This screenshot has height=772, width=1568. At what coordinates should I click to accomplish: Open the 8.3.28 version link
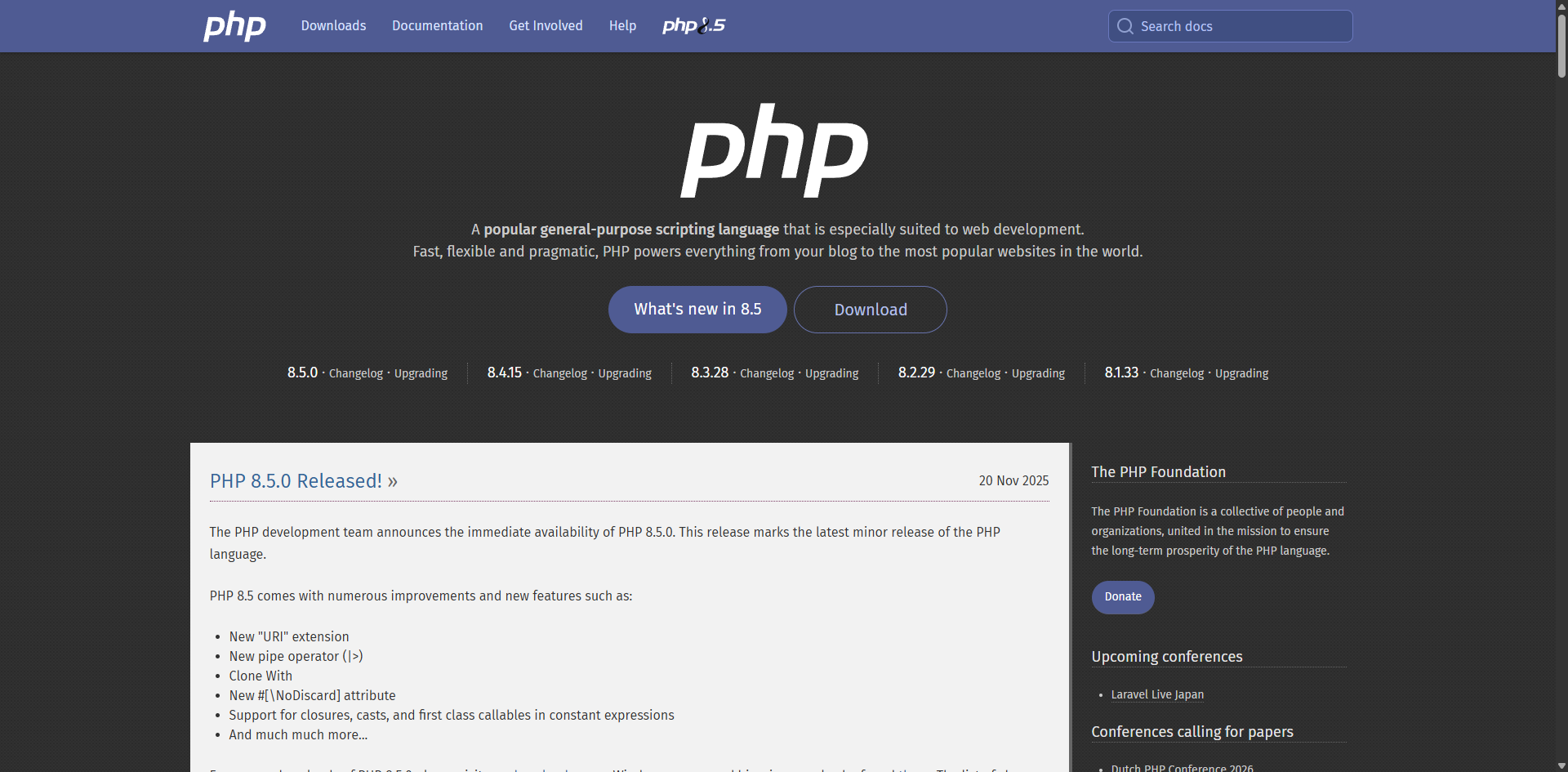(710, 373)
